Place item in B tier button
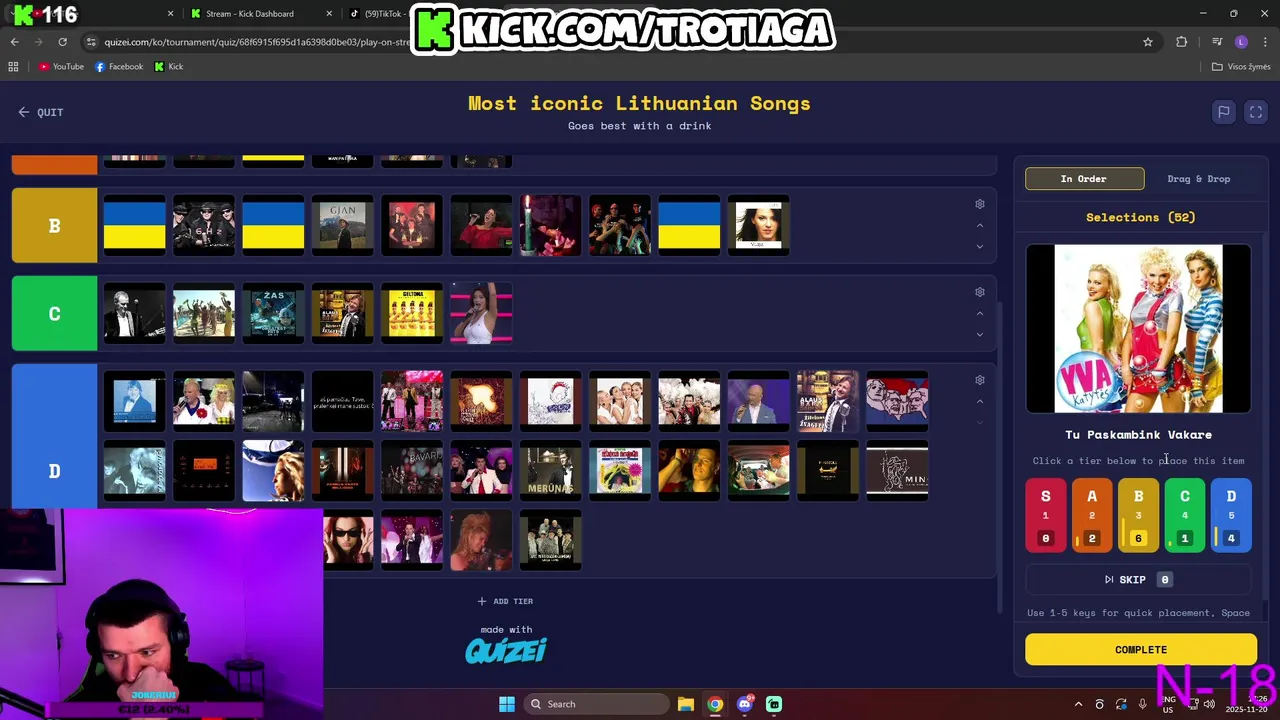 pyautogui.click(x=1138, y=516)
